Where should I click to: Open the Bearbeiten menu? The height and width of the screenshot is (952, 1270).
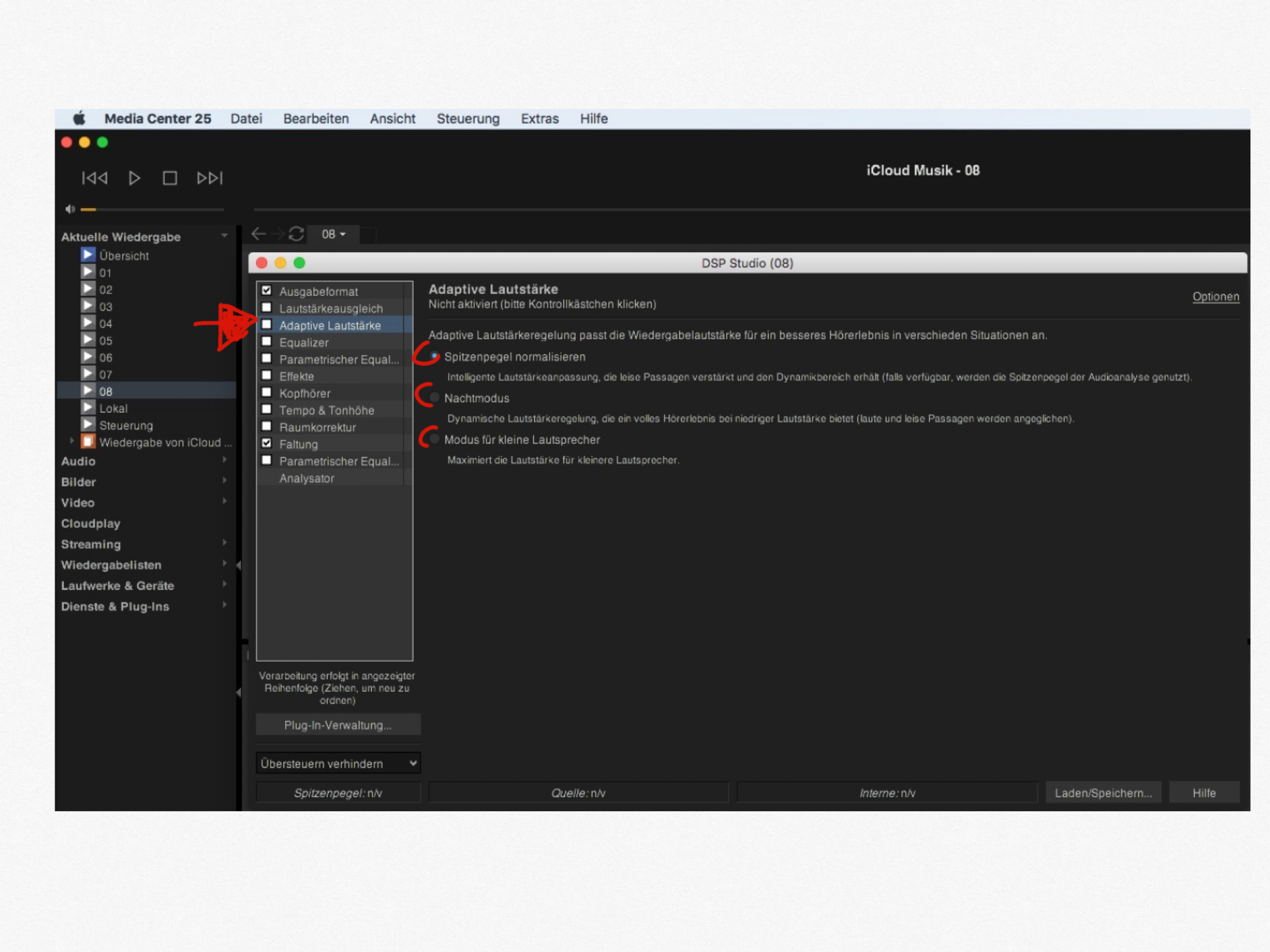[316, 118]
